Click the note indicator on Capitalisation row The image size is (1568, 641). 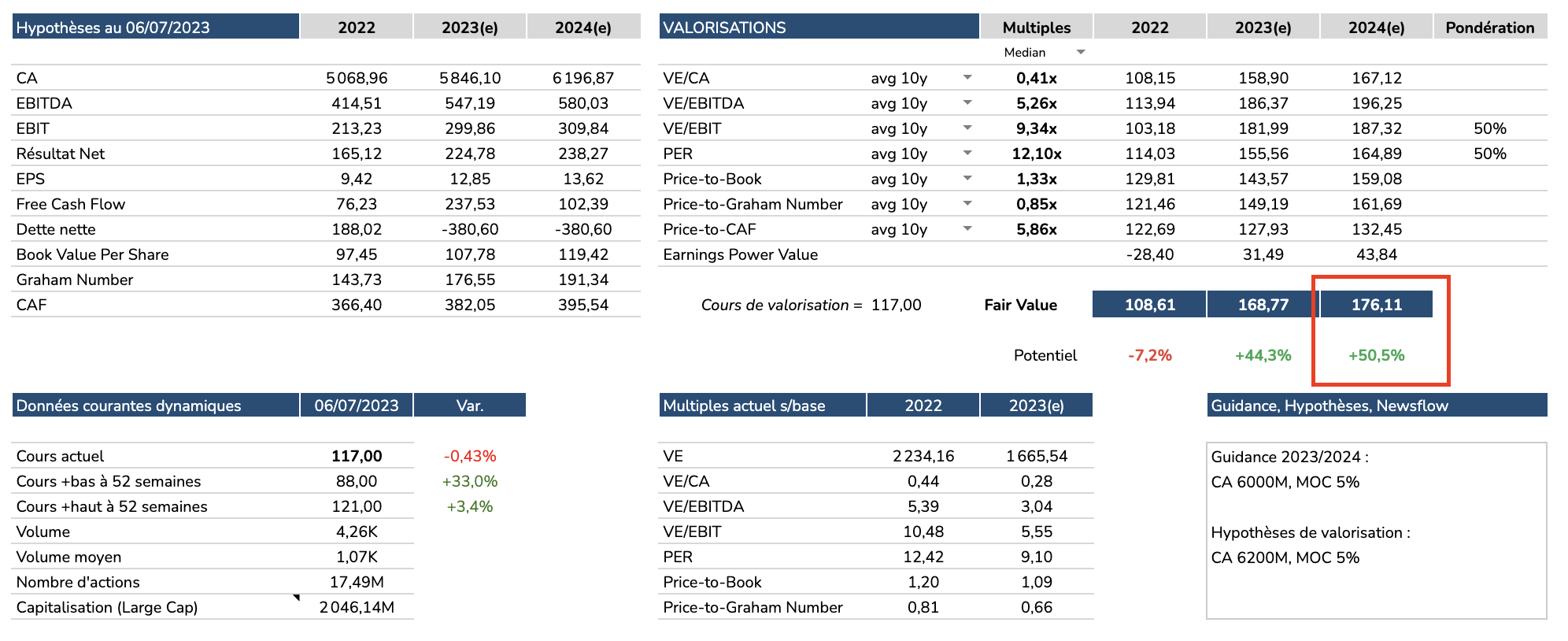coord(297,598)
